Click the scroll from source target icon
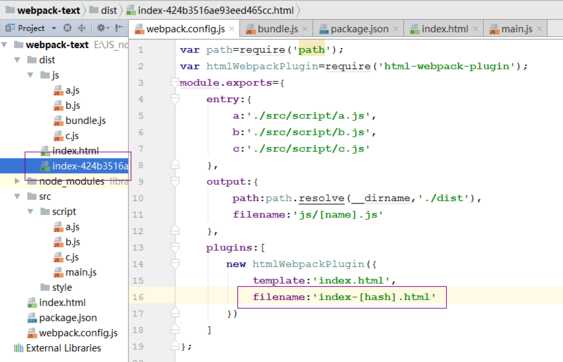 (67, 28)
